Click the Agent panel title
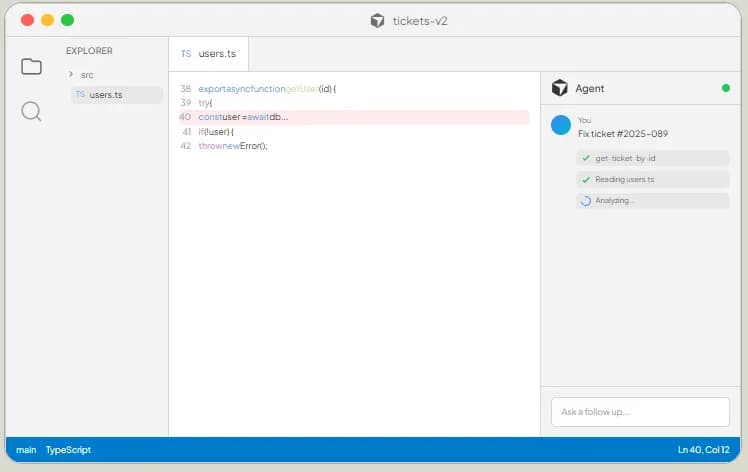748x472 pixels. 590,88
